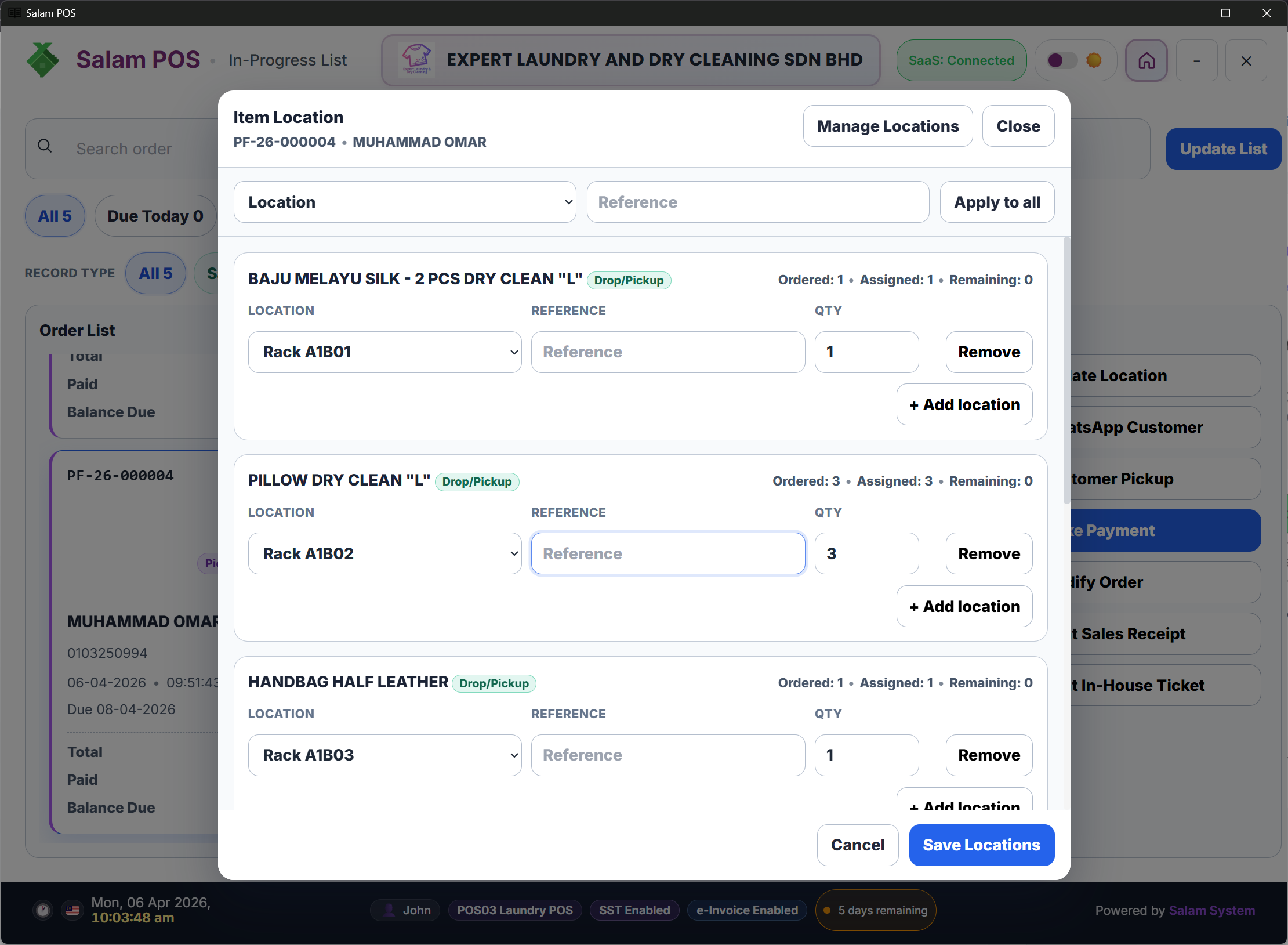Click Apply to all button

tap(997, 202)
